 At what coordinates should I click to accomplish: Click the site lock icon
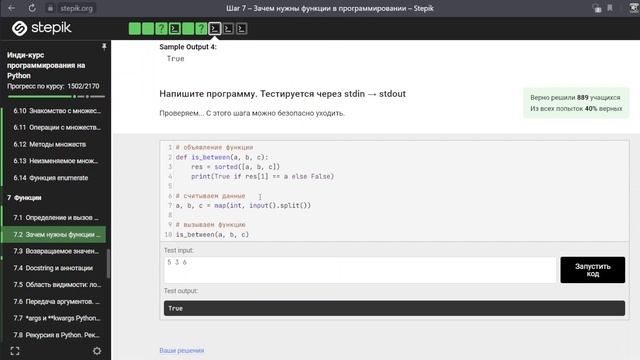[50, 8]
